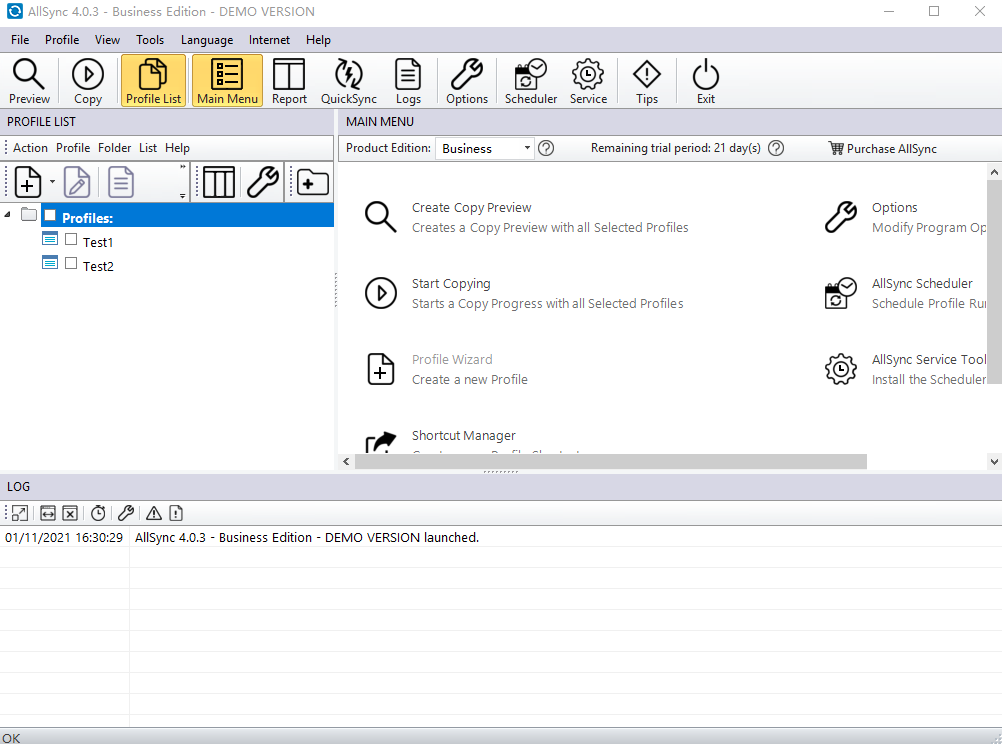Open the List menu in Profile List
The image size is (1002, 744).
coord(148,148)
